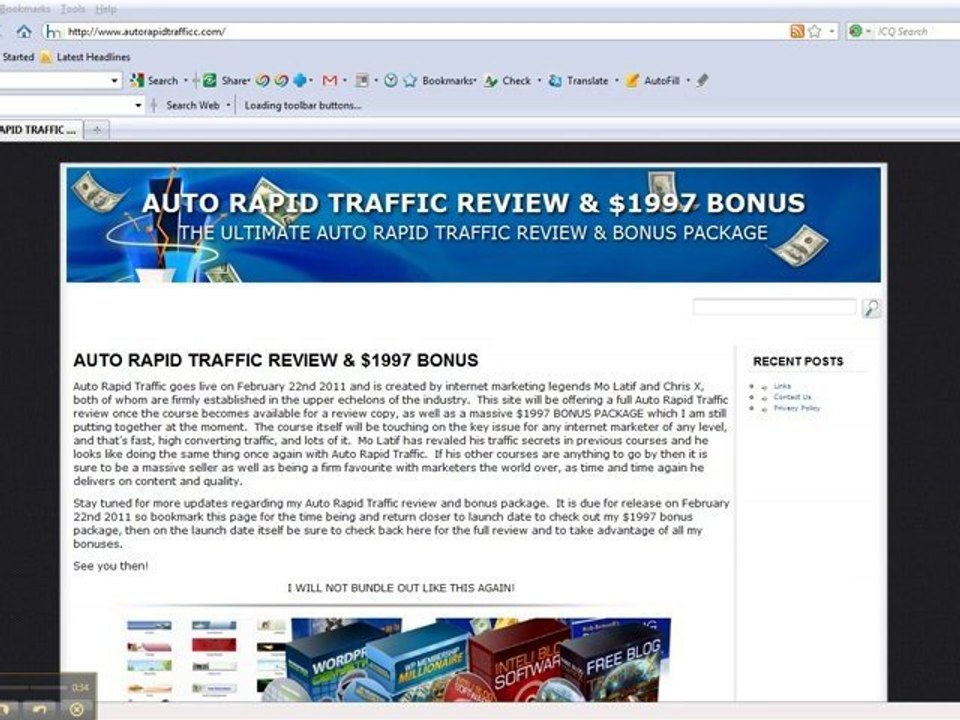Viewport: 960px width, 720px height.
Task: Close the video player overlay with X
Action: 77,709
